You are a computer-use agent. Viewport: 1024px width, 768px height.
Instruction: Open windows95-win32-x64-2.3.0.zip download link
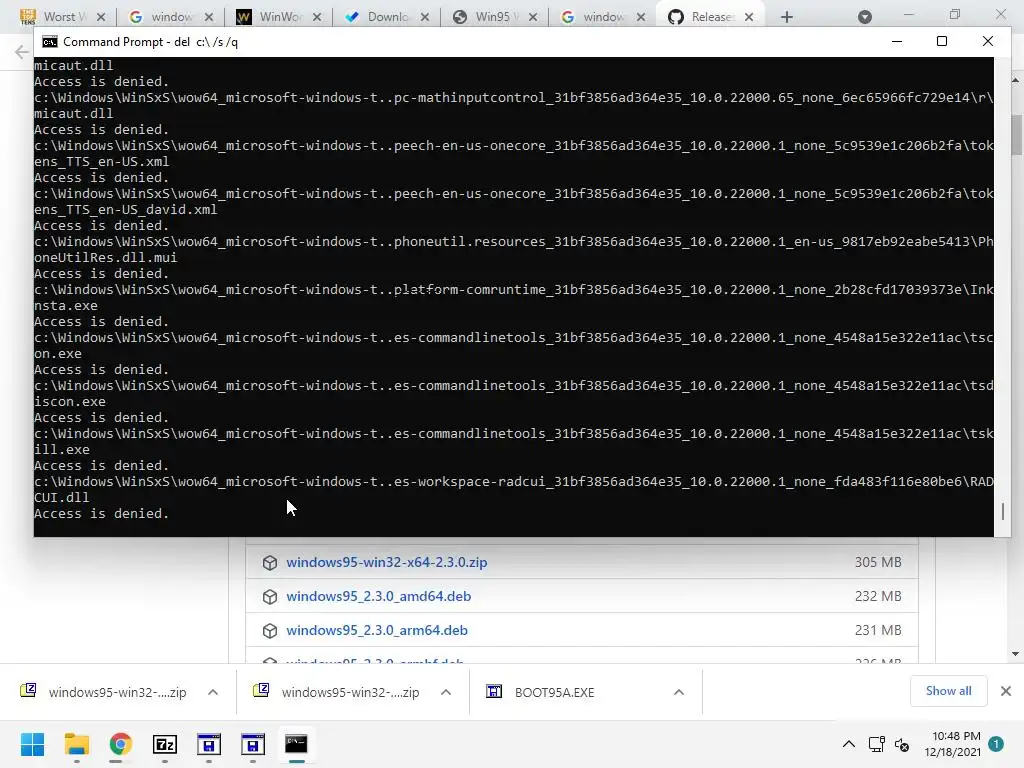pyautogui.click(x=387, y=562)
